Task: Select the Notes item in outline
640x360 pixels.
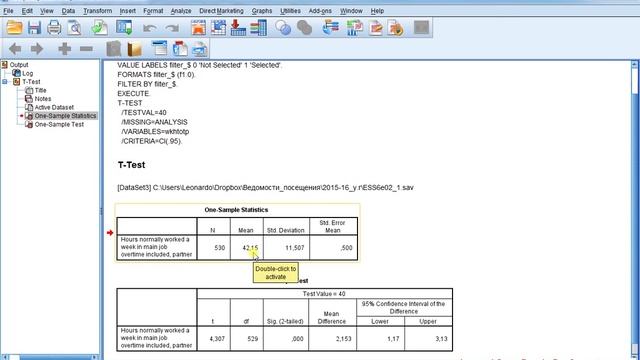Action: [43, 99]
